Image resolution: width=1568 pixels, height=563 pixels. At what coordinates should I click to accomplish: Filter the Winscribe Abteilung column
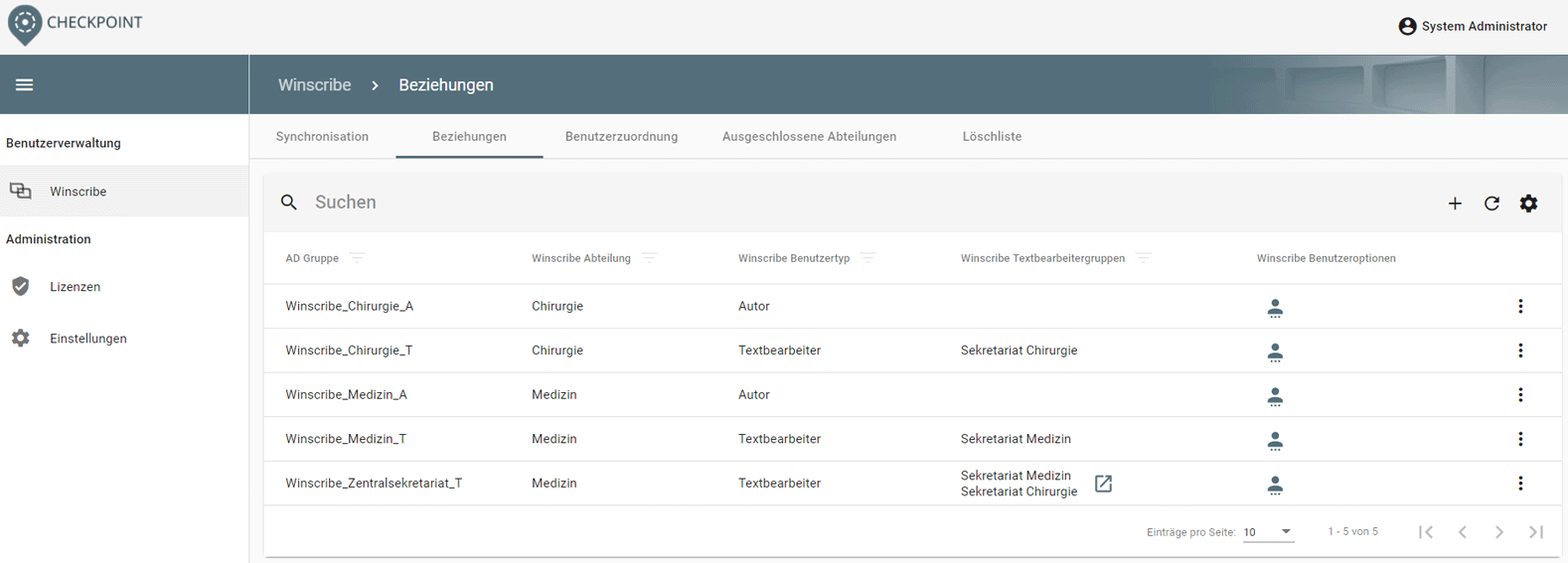pos(650,258)
